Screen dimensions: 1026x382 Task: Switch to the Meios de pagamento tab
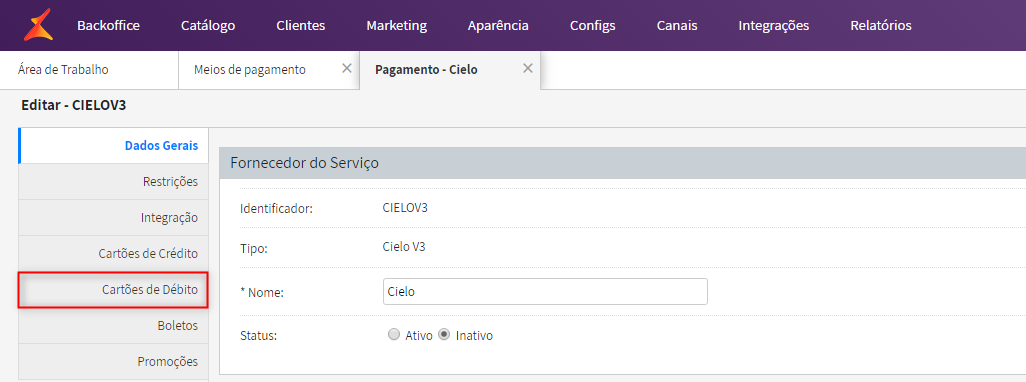coord(249,70)
